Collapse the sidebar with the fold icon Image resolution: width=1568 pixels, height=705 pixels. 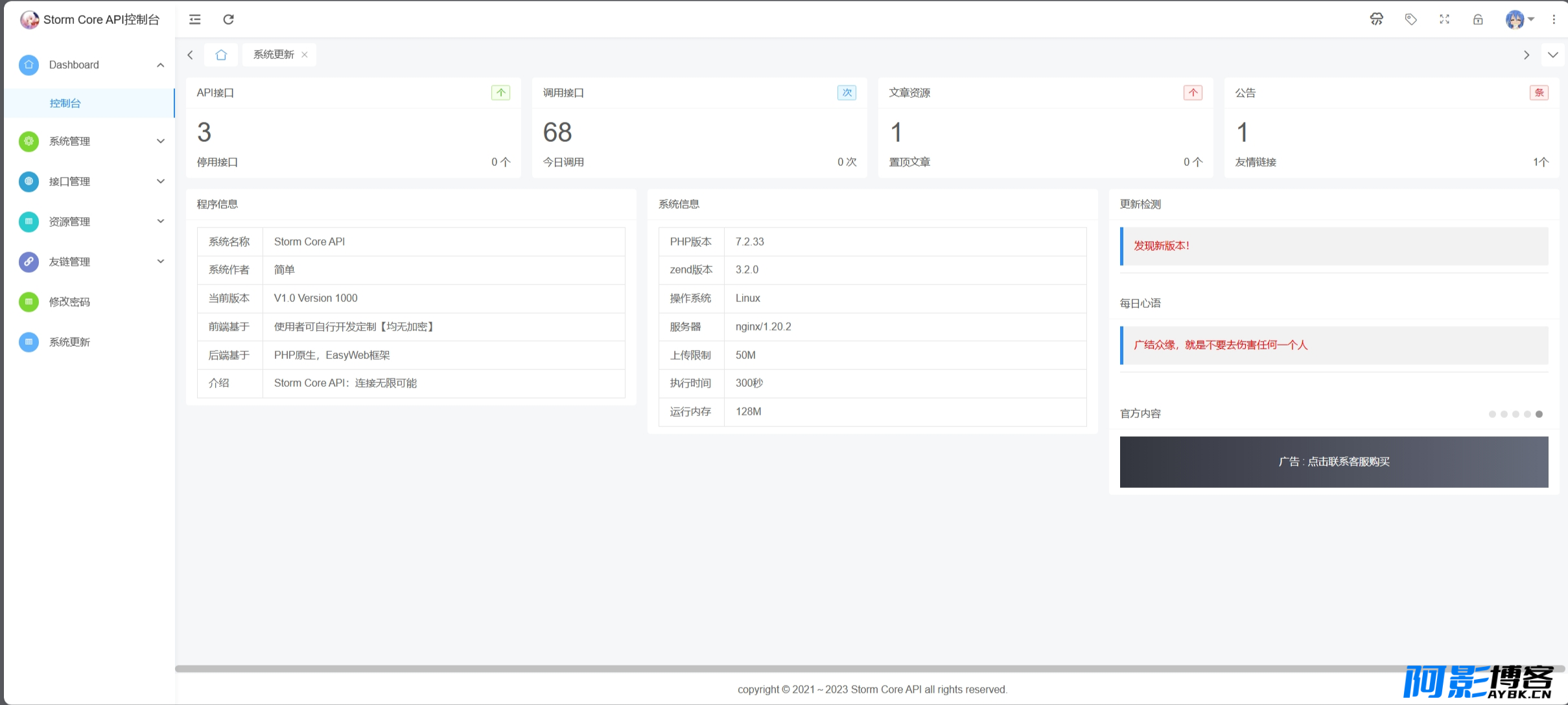[194, 19]
